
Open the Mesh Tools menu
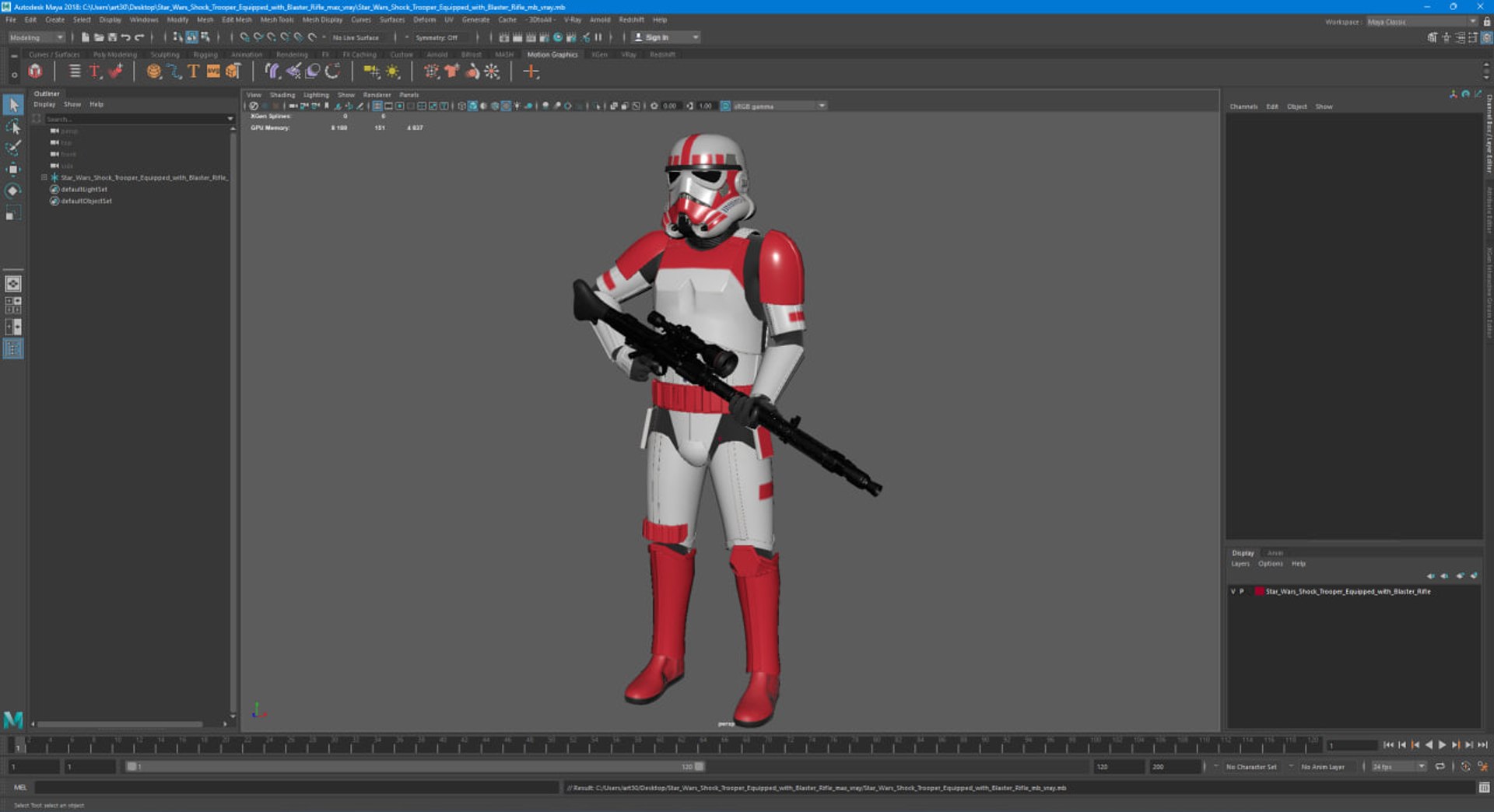(277, 19)
